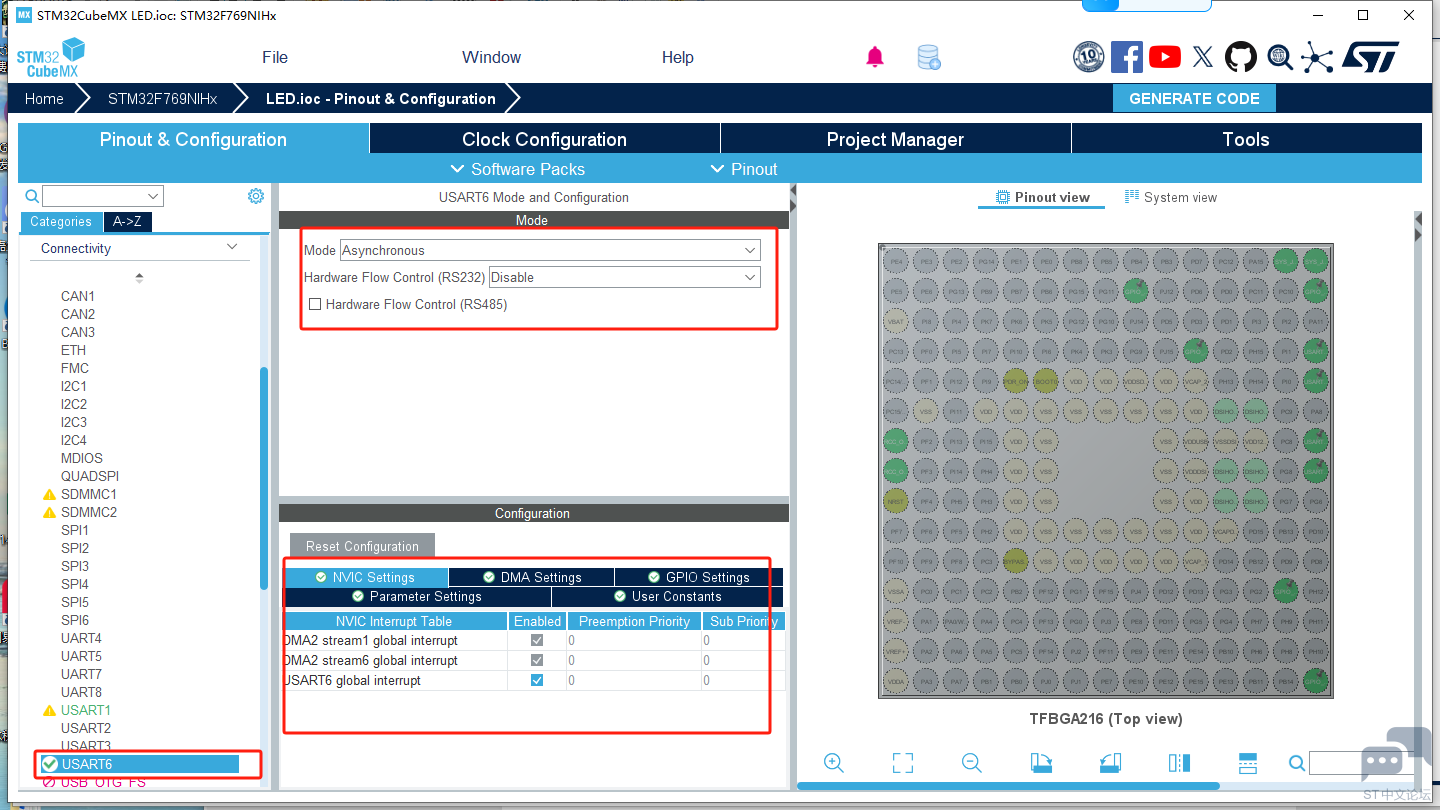1440x810 pixels.
Task: Go to the Home breadcrumb
Action: [44, 99]
